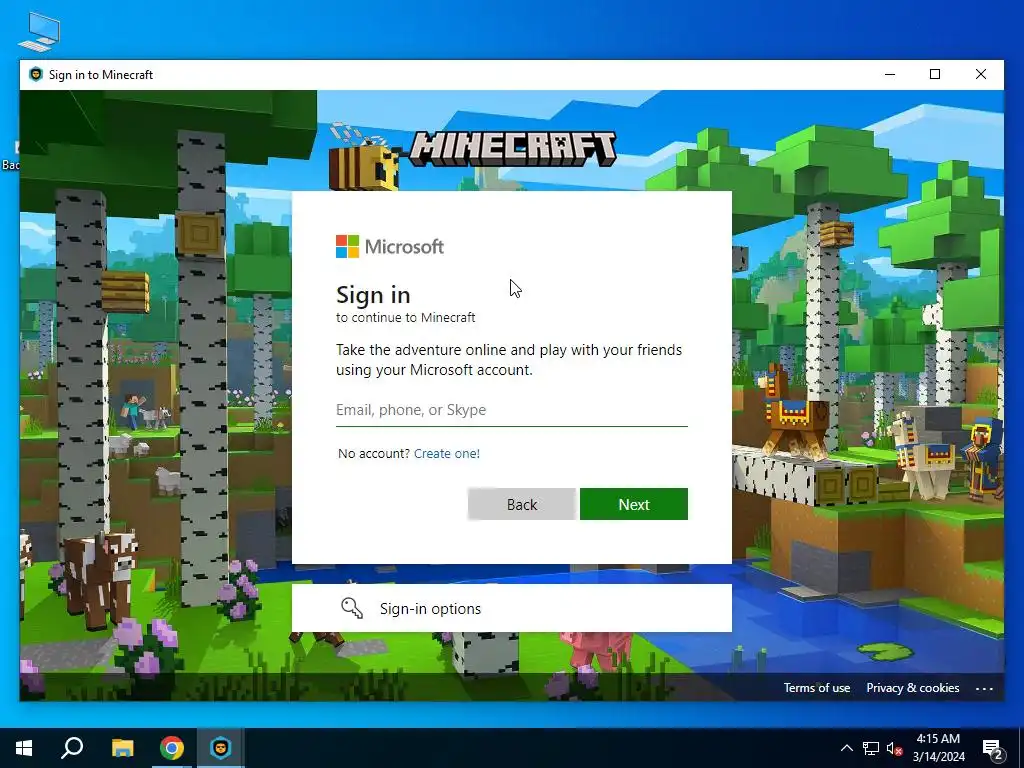Minimize the Sign in to Minecraft window
This screenshot has height=768, width=1024.
(x=889, y=74)
